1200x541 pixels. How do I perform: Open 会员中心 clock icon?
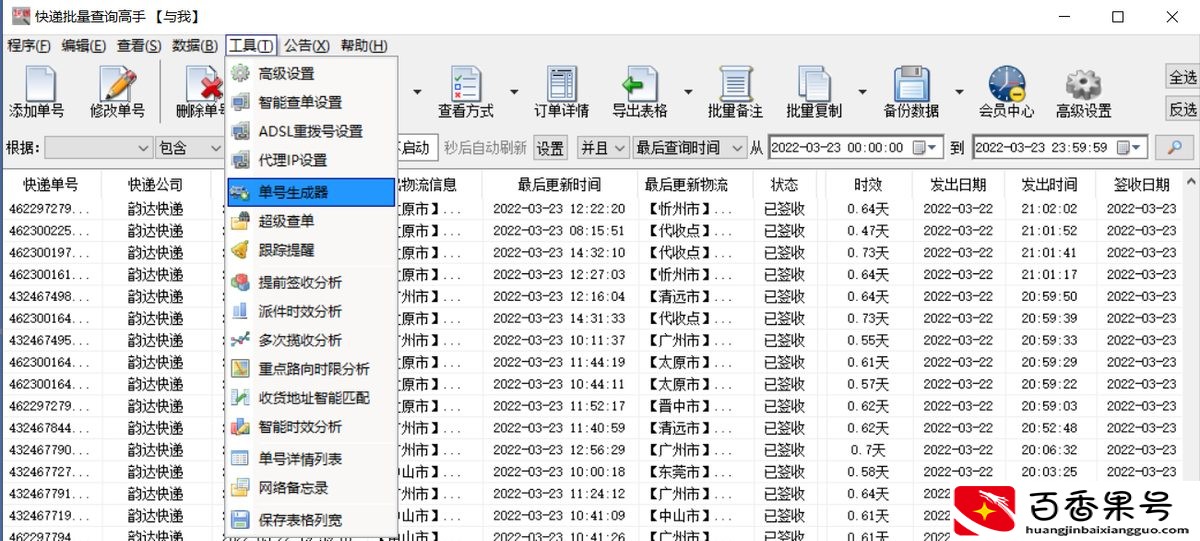(1006, 92)
